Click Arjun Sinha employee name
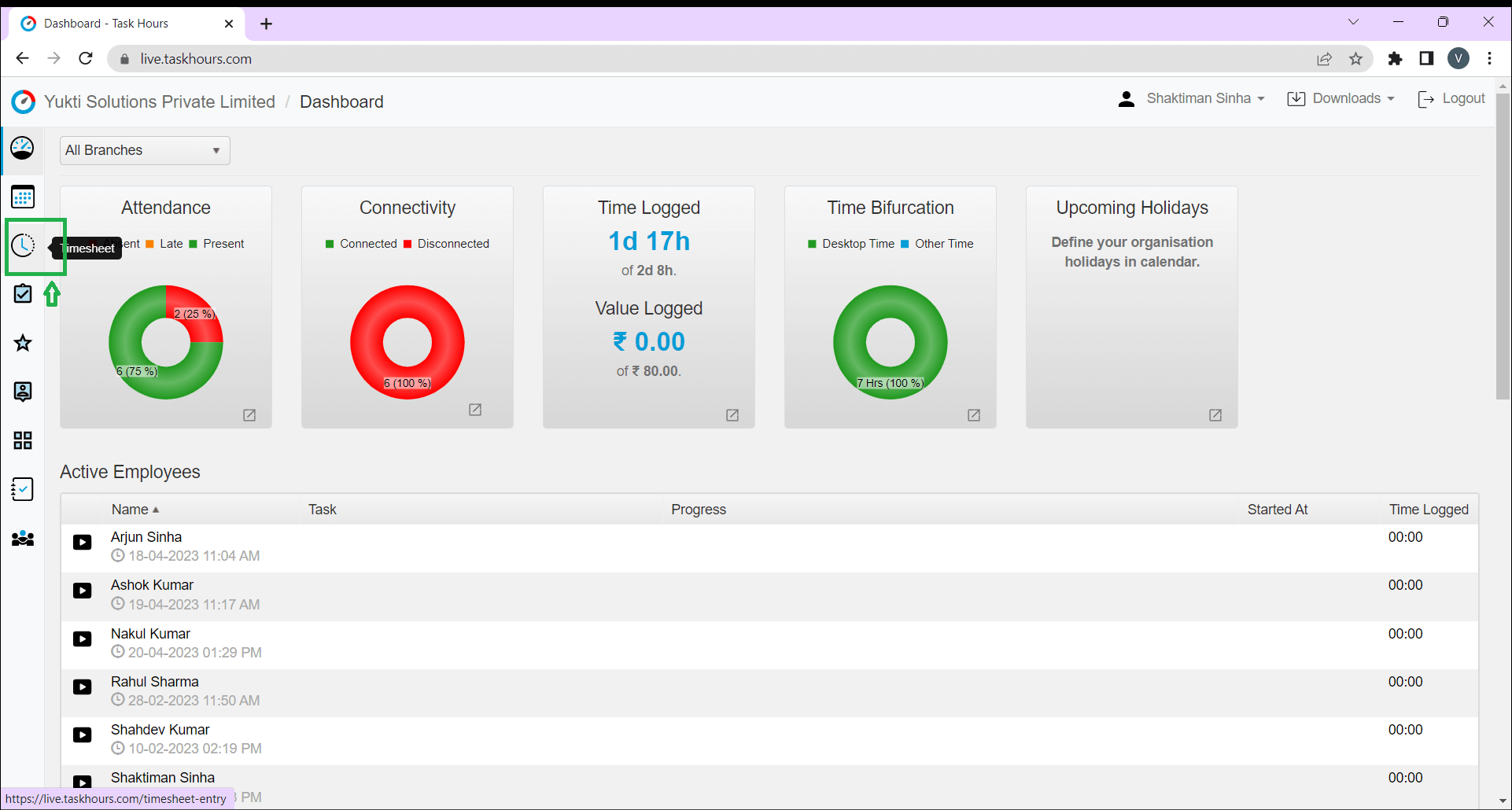This screenshot has width=1512, height=810. (146, 537)
